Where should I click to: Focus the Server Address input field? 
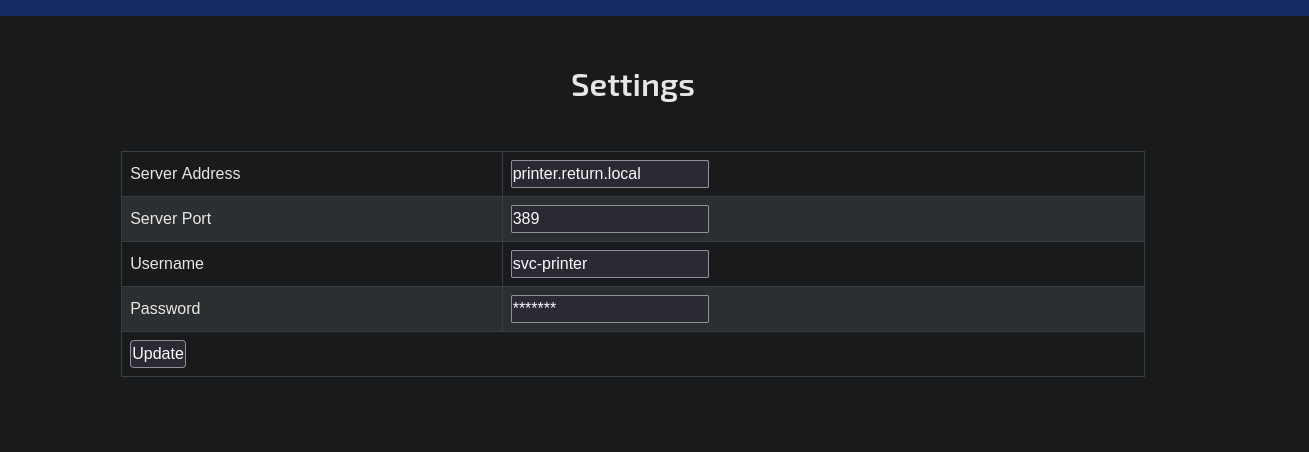click(x=609, y=174)
